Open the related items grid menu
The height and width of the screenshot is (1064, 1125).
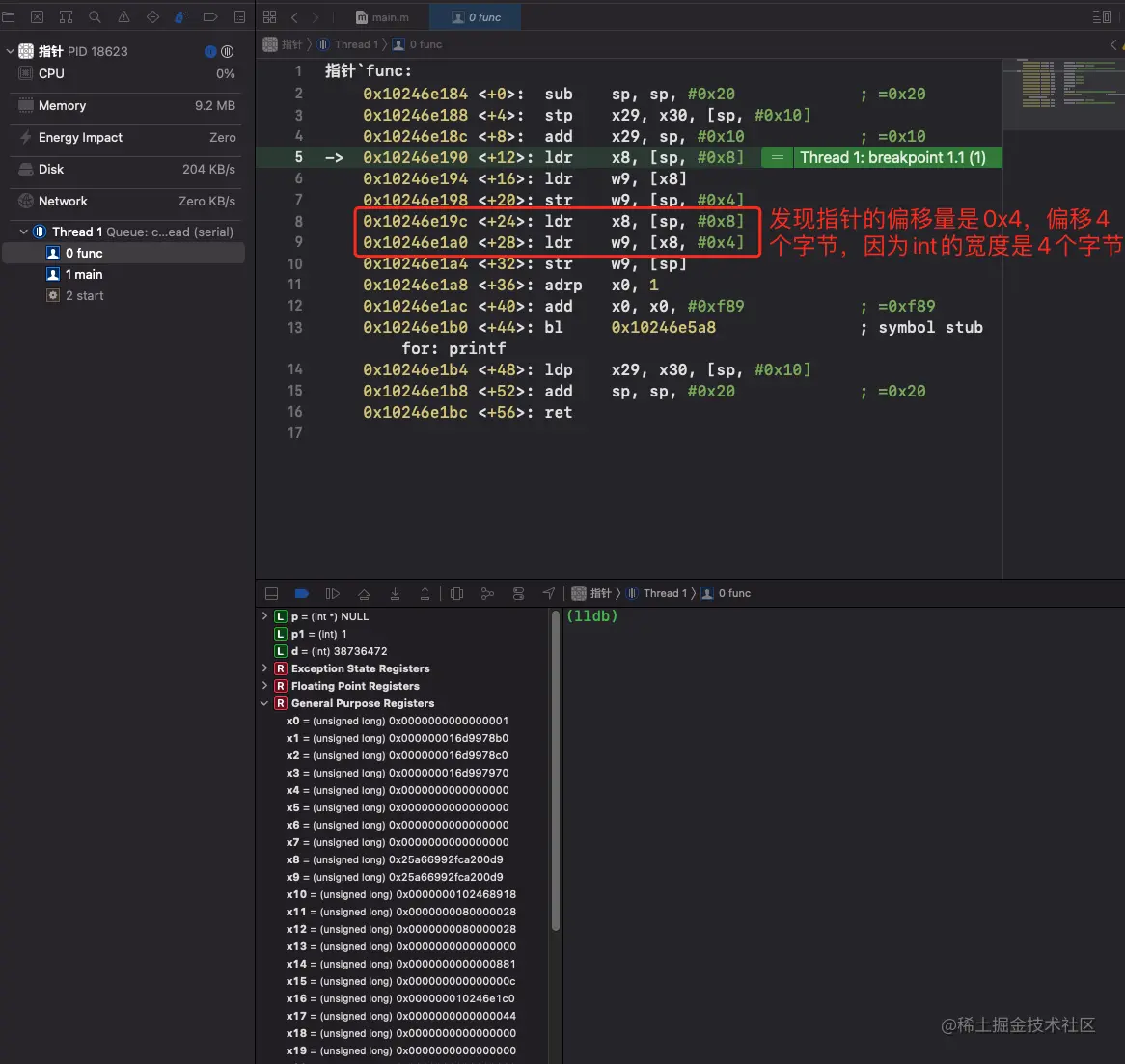270,16
